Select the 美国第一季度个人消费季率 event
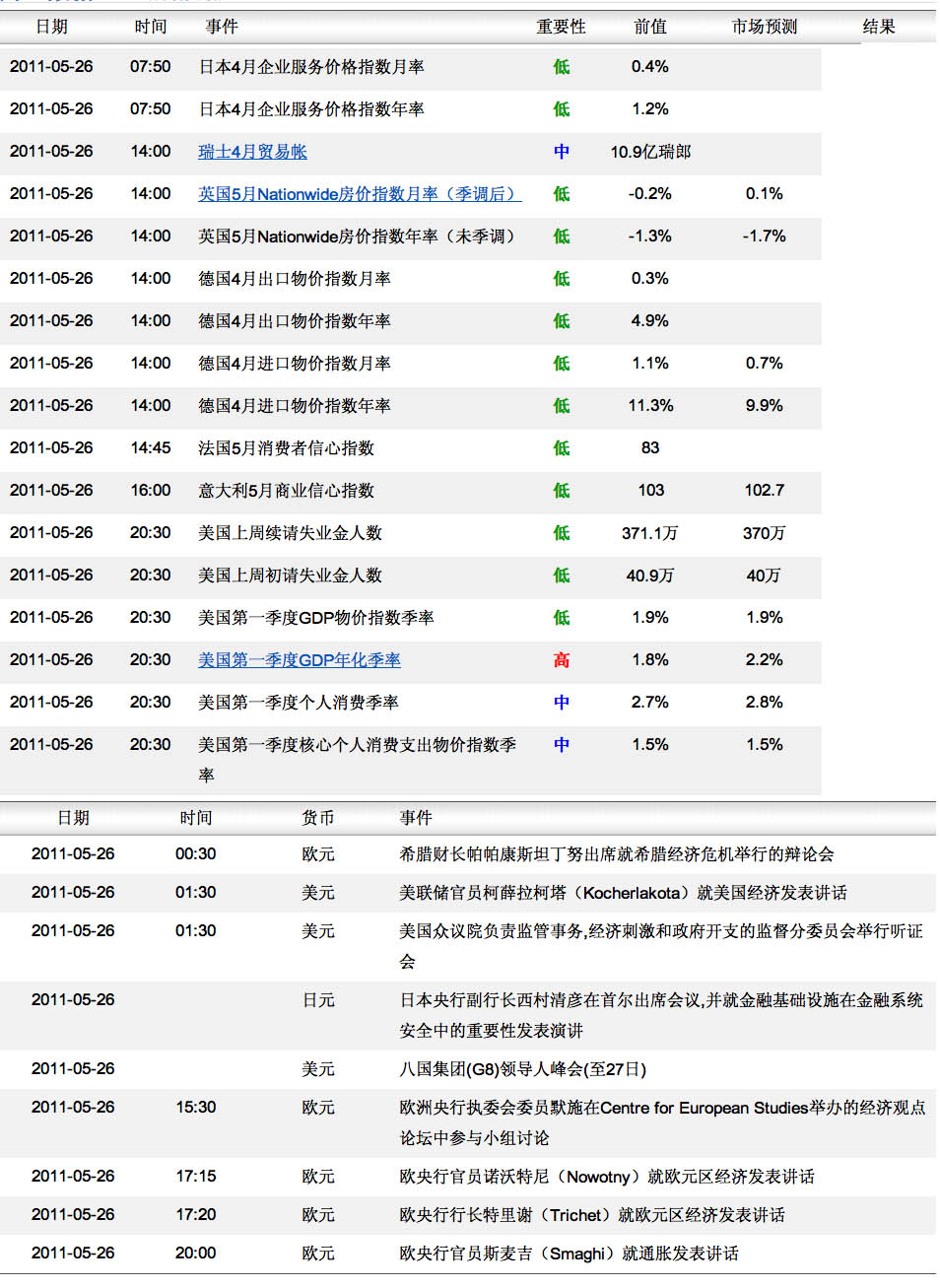Image resolution: width=940 pixels, height=1288 pixels. (x=299, y=703)
